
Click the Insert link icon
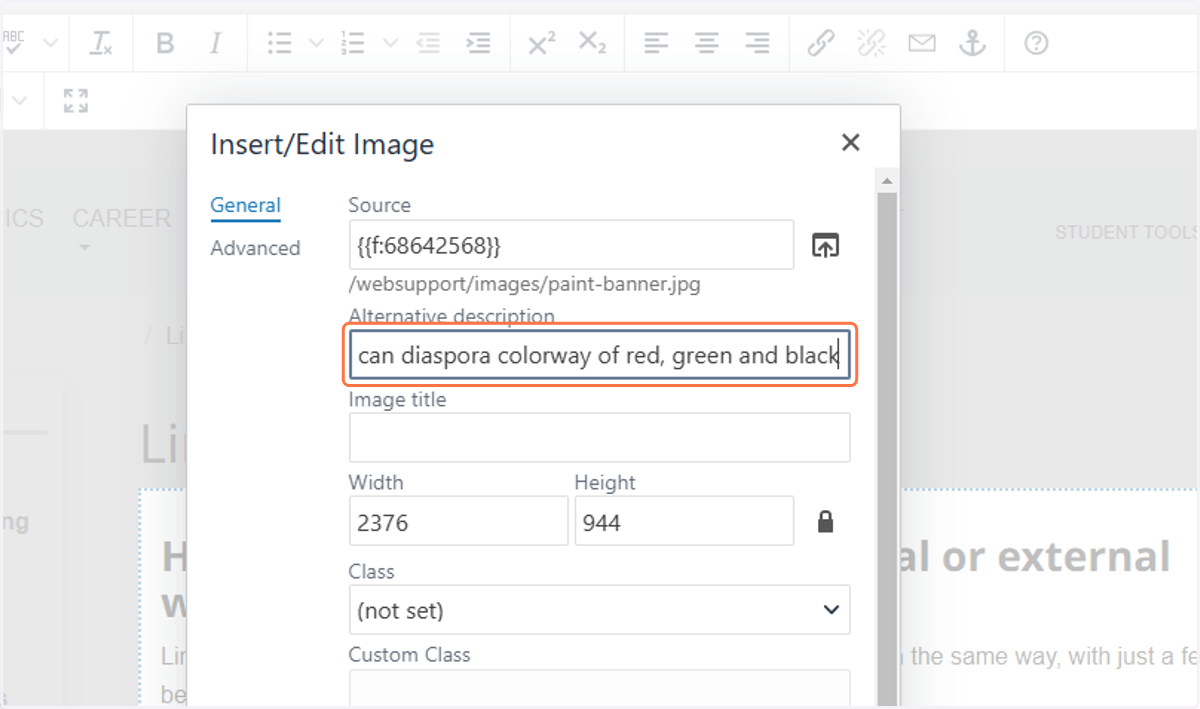[821, 43]
